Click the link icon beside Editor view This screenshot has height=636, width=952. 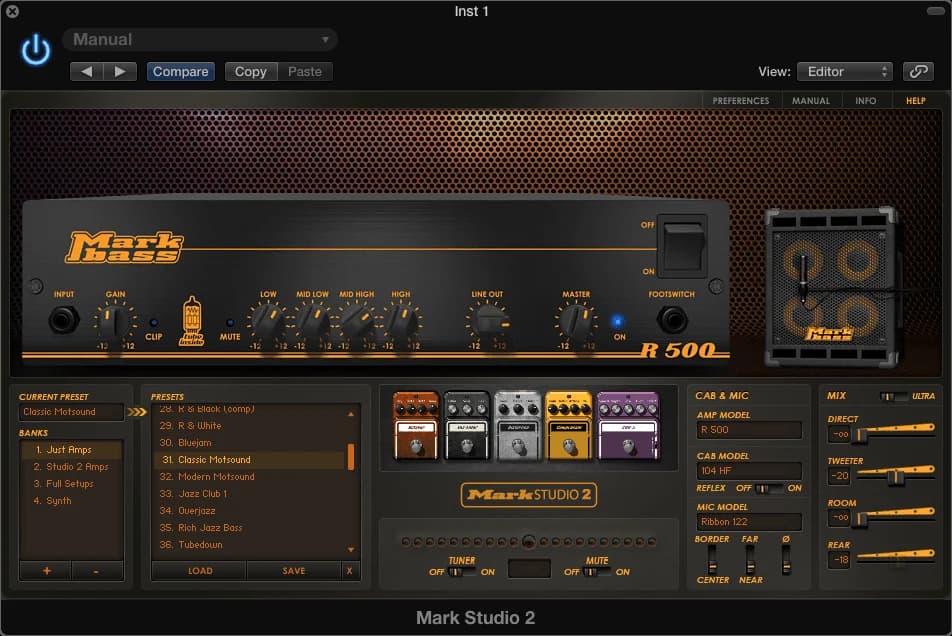pyautogui.click(x=917, y=72)
